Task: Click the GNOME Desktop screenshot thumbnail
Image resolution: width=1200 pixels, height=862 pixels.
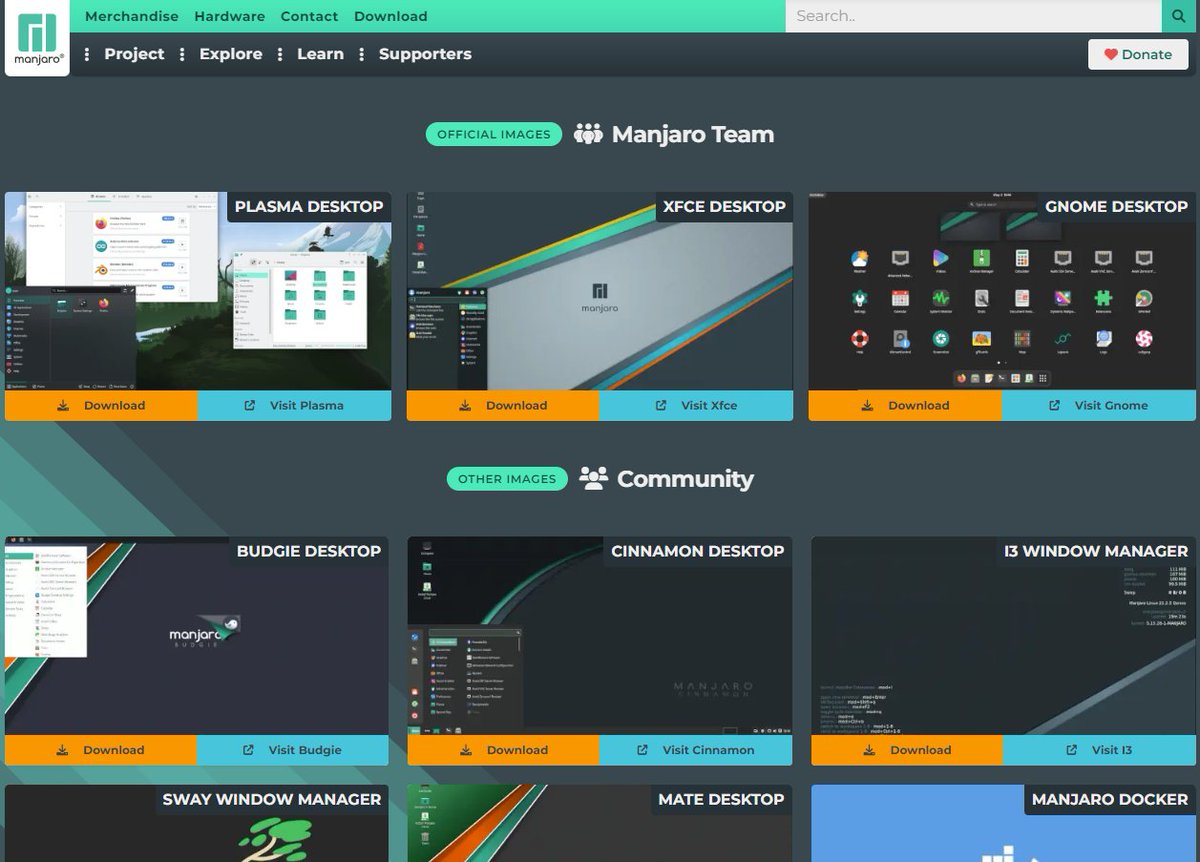Action: (1002, 291)
